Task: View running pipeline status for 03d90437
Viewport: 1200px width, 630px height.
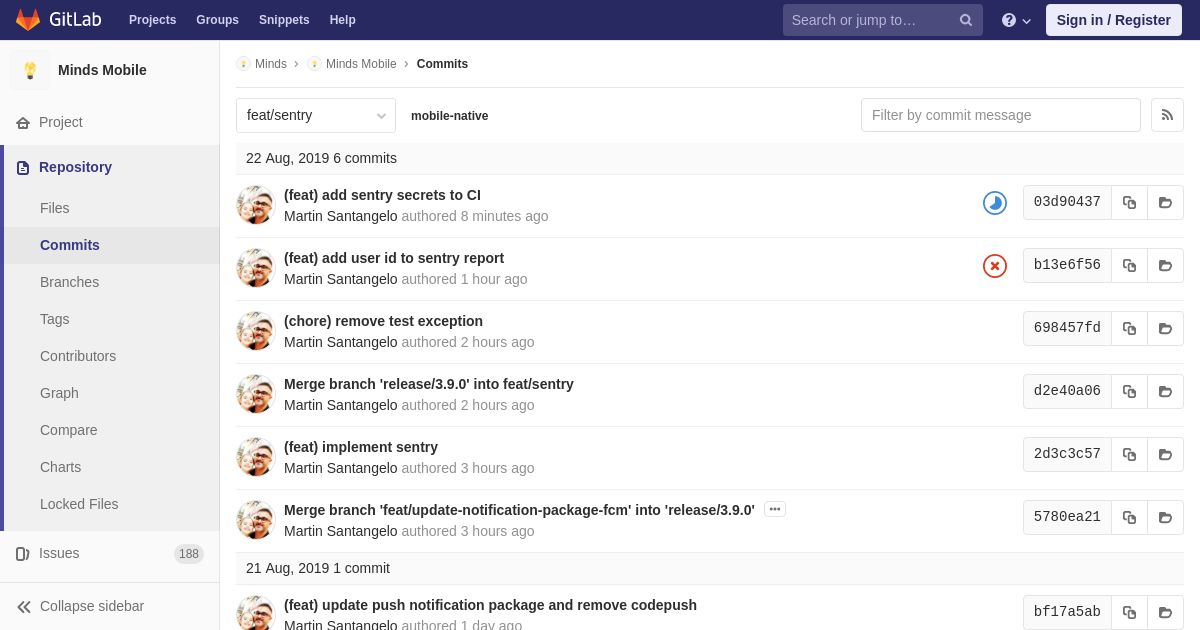Action: 995,203
